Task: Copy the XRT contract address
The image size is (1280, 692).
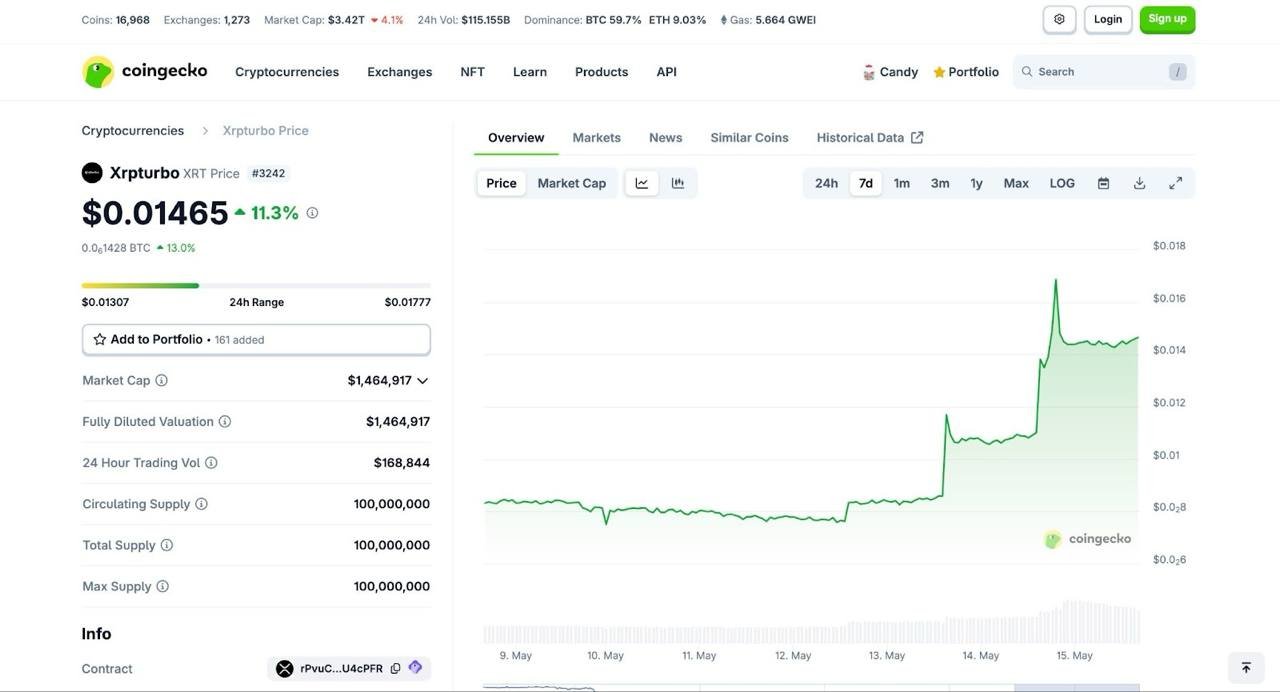Action: point(394,667)
